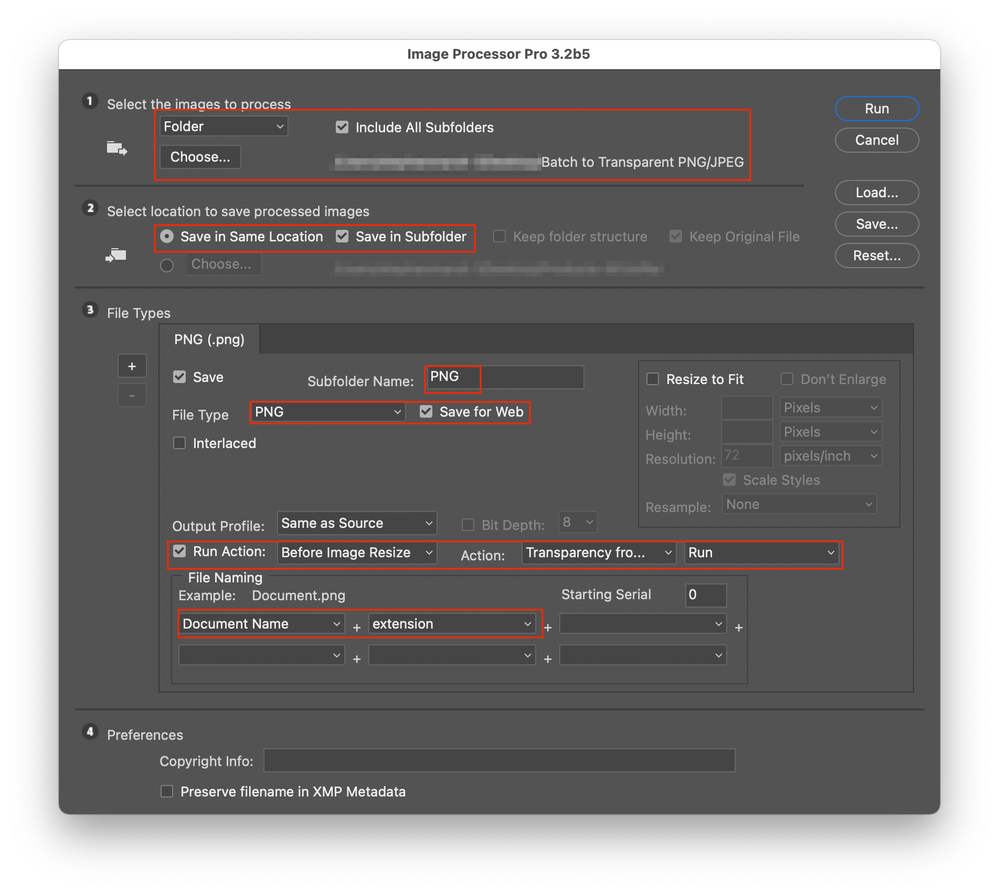Check Keep folder structure option
999x892 pixels.
500,236
